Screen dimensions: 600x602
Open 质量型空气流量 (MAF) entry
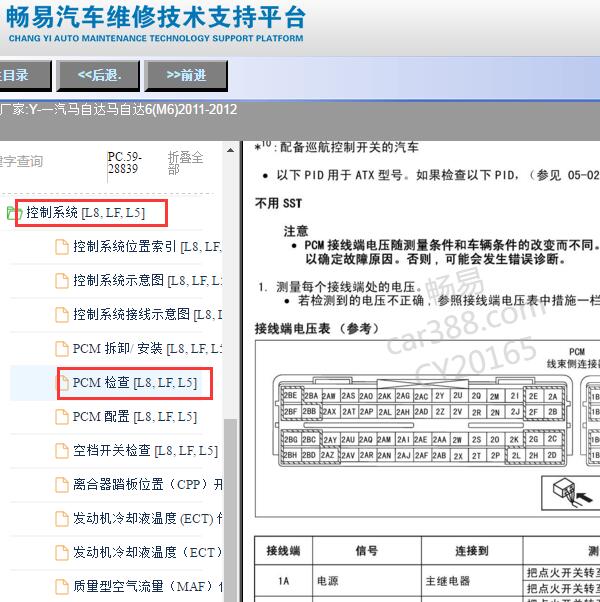147,586
